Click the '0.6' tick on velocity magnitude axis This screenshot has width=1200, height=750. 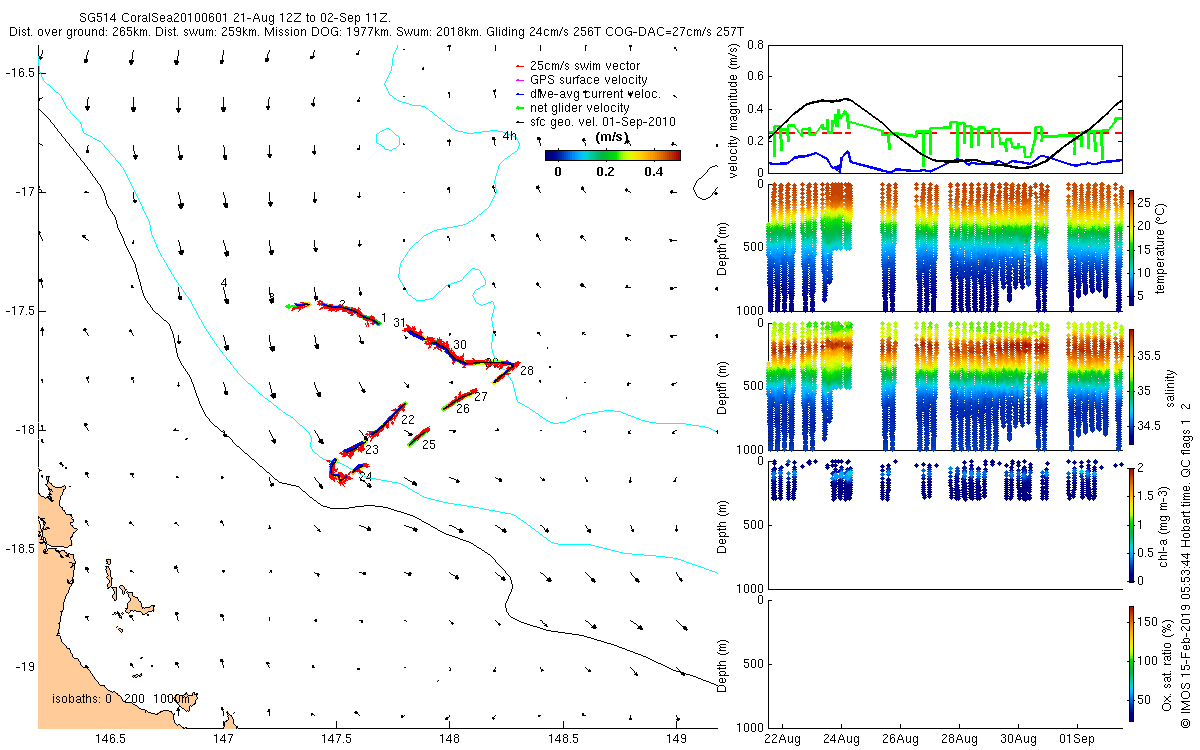coord(756,77)
